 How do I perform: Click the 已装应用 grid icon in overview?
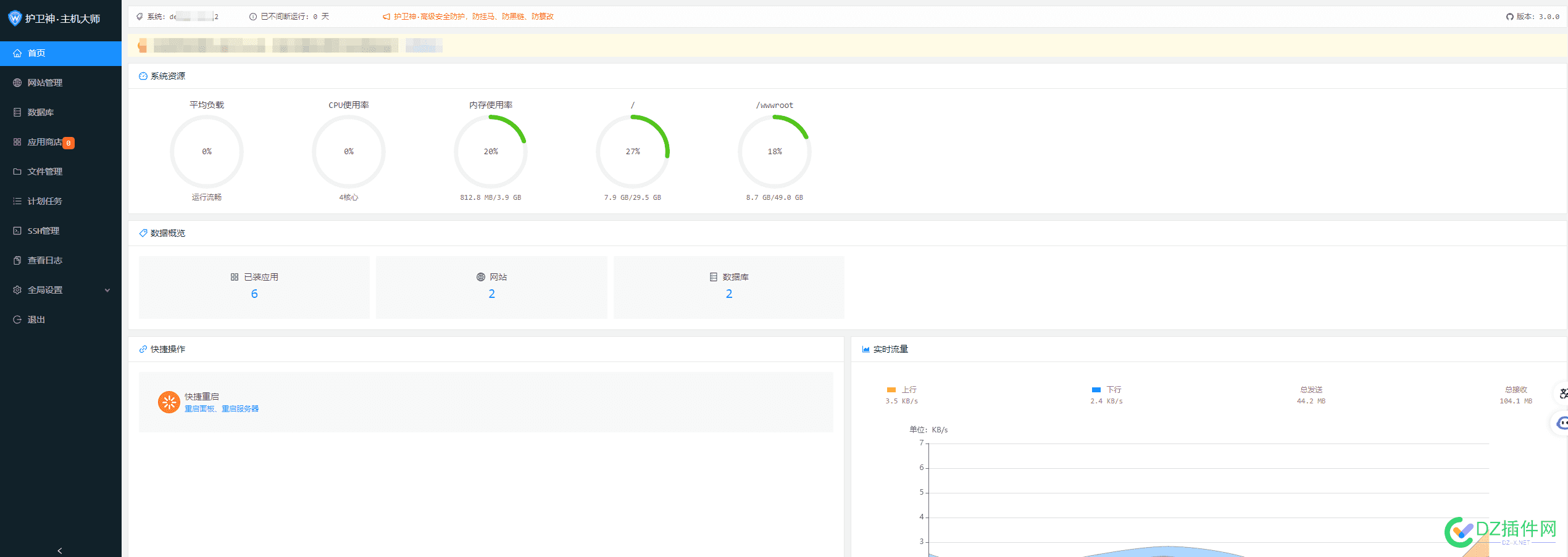235,277
